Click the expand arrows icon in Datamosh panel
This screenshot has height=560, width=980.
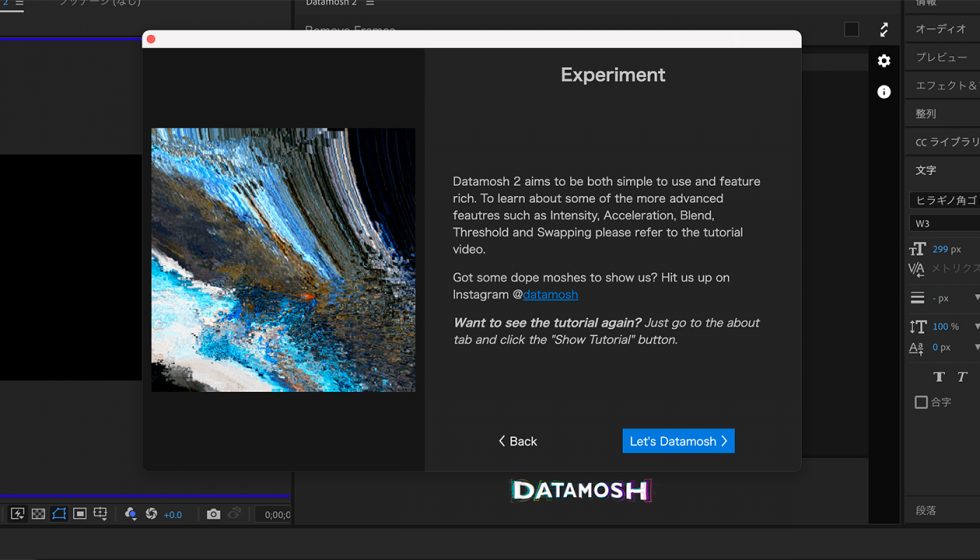tap(884, 29)
